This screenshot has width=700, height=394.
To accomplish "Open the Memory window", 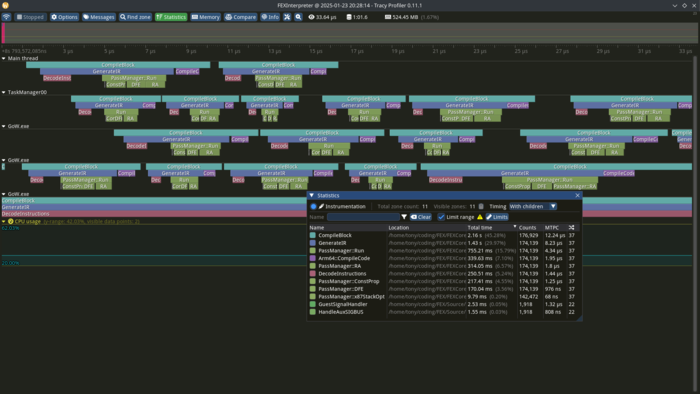I will 205,17.
